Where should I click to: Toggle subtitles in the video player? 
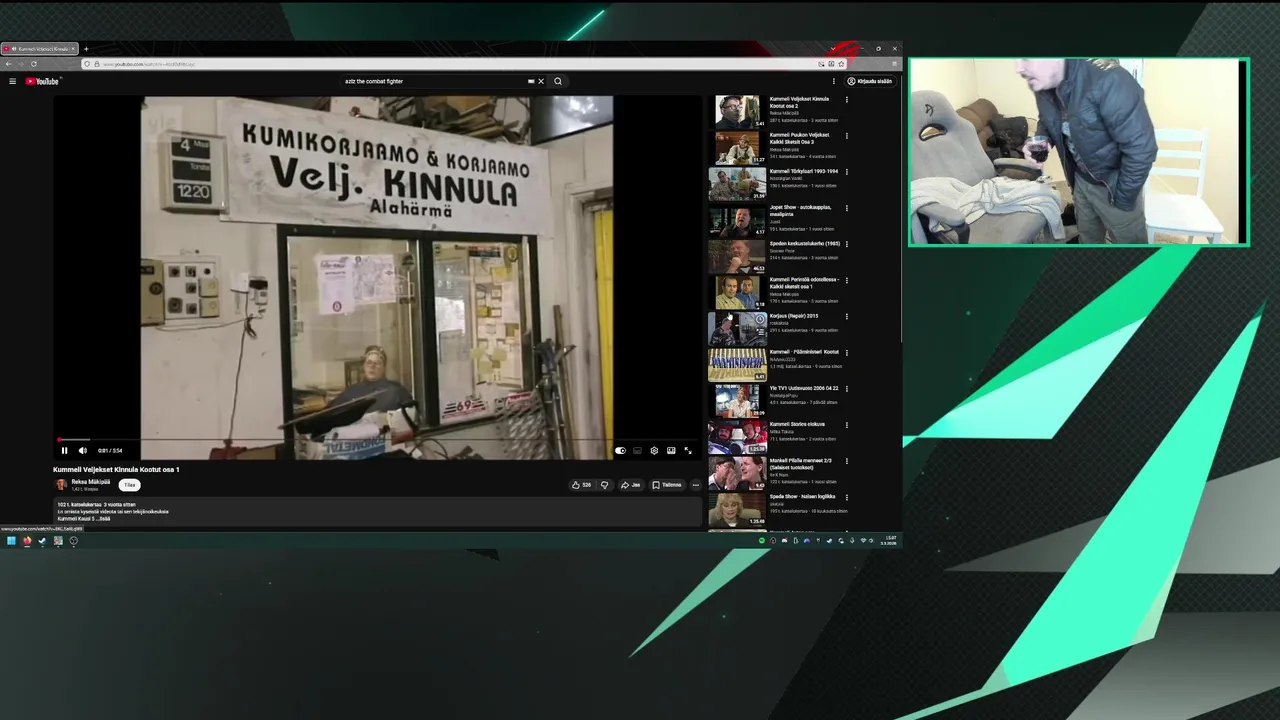point(637,451)
